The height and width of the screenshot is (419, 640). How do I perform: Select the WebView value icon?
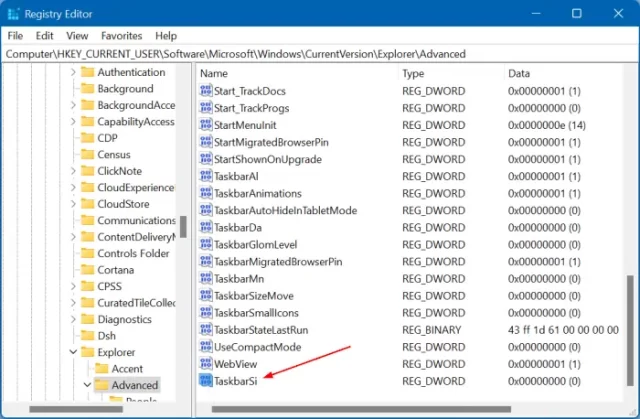[x=206, y=364]
